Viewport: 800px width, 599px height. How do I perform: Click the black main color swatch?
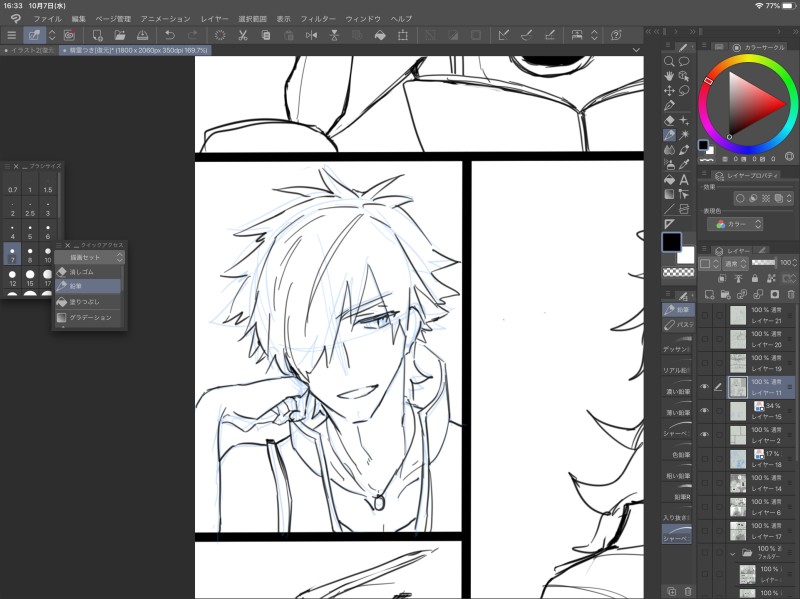671,242
